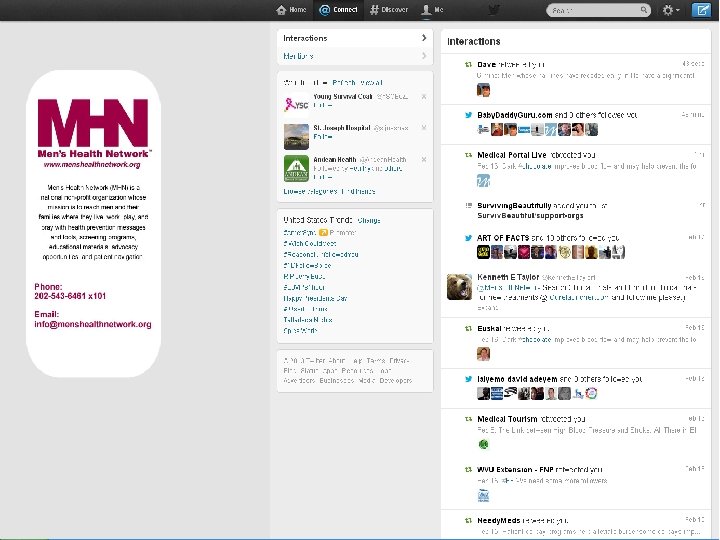Open avatar under WVU Extension retweet
The height and width of the screenshot is (540, 720).
click(x=483, y=495)
